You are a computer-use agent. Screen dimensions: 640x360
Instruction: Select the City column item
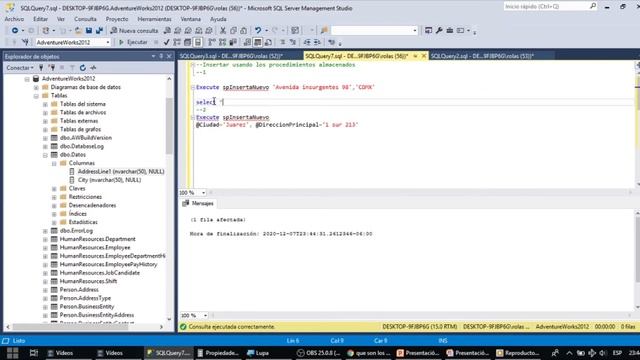point(109,180)
